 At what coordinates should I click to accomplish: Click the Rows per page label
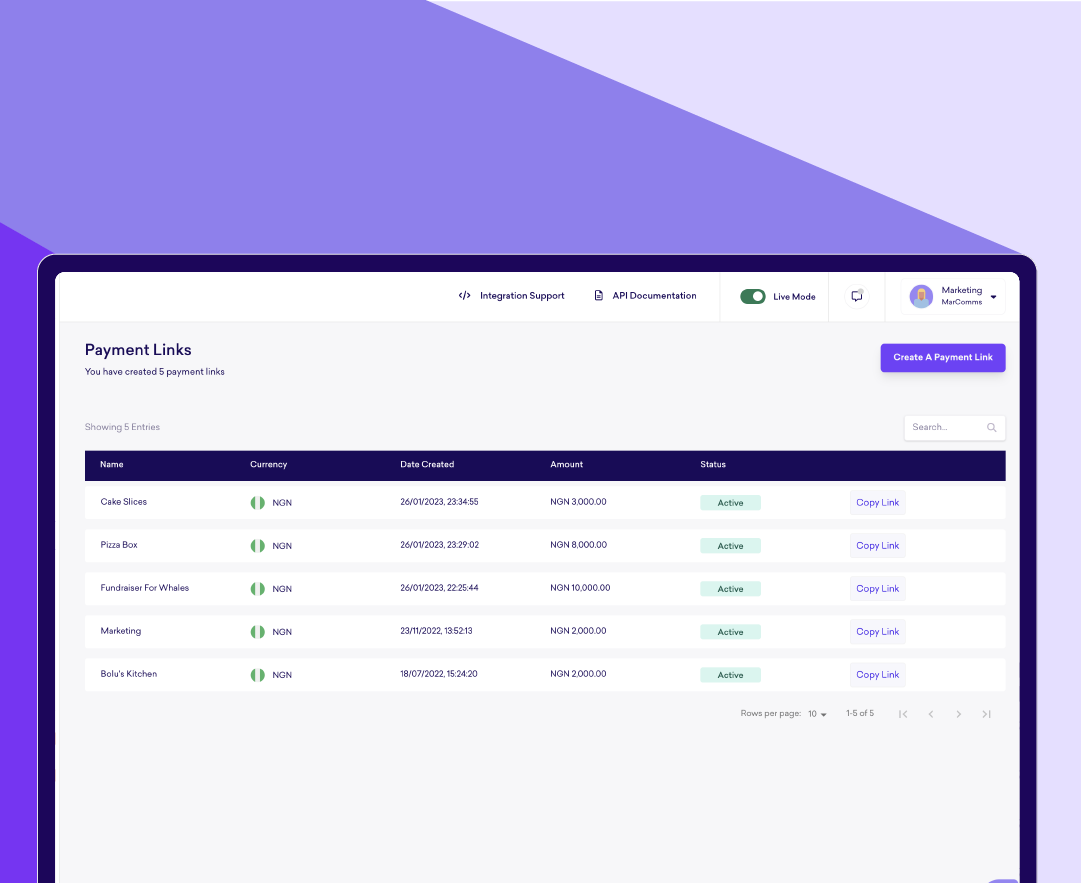[x=771, y=713]
